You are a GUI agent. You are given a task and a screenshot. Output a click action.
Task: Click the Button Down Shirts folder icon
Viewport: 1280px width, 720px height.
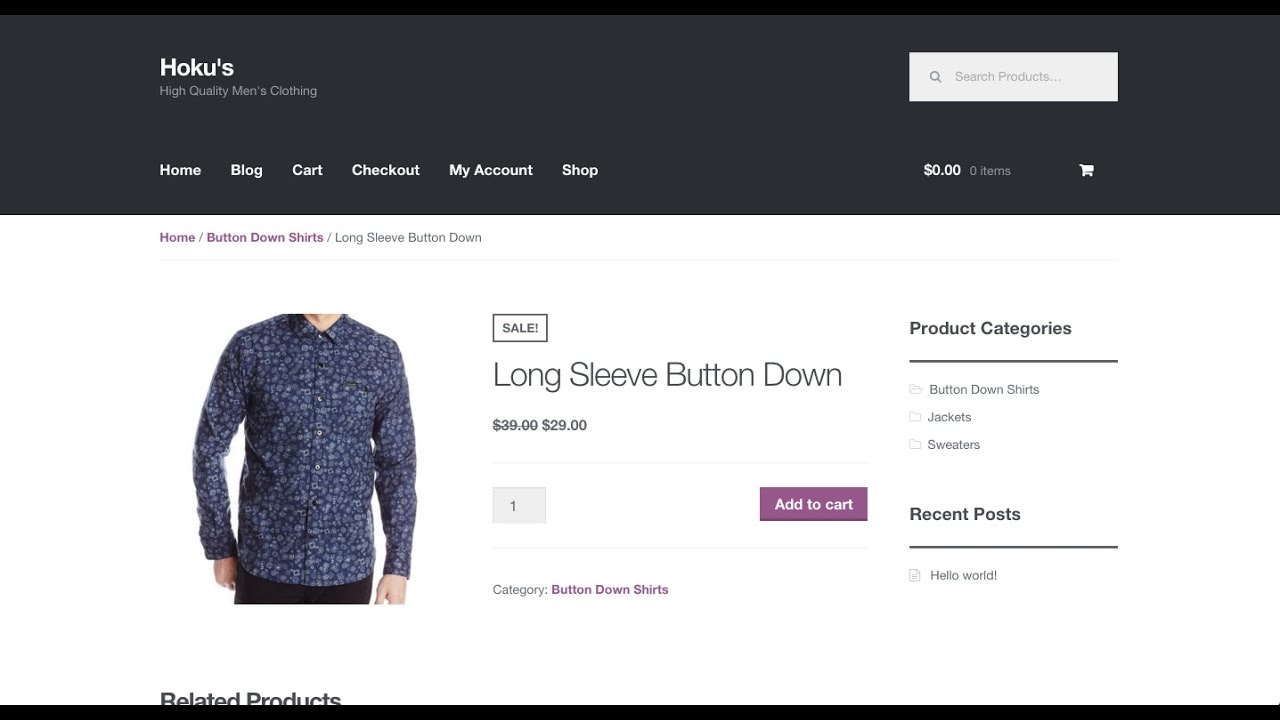click(915, 389)
